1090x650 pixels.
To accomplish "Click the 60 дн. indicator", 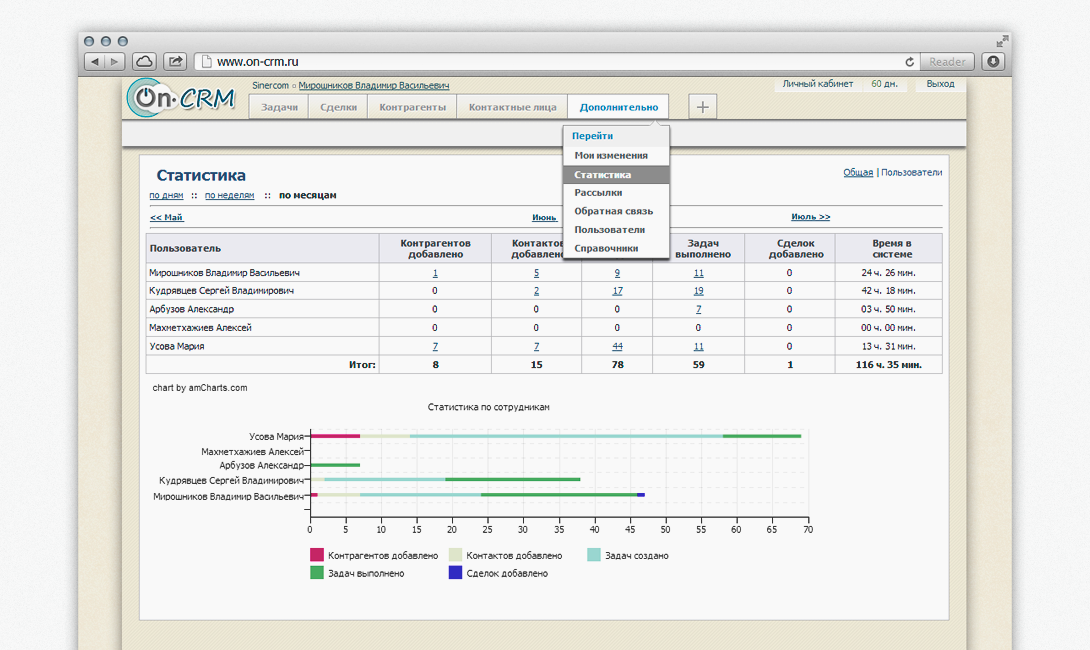I will (884, 84).
